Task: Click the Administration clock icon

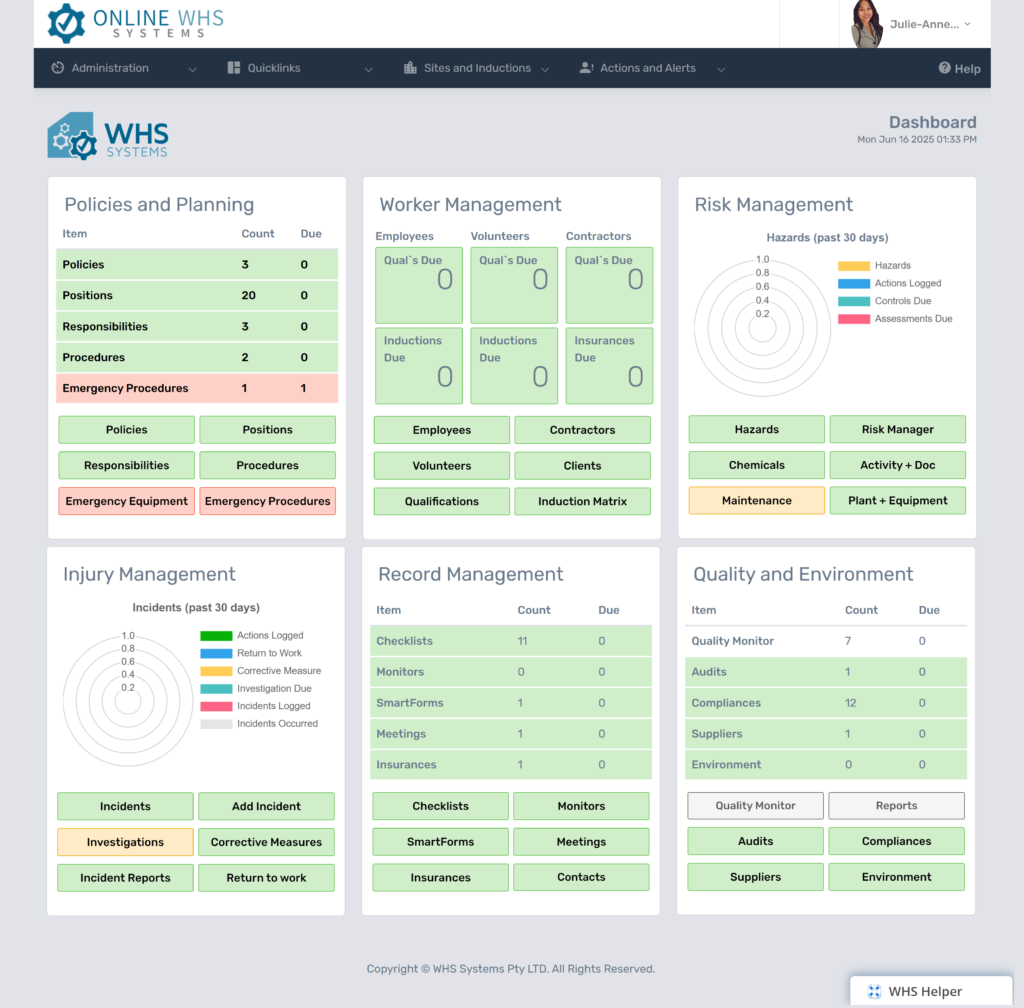Action: 58,68
